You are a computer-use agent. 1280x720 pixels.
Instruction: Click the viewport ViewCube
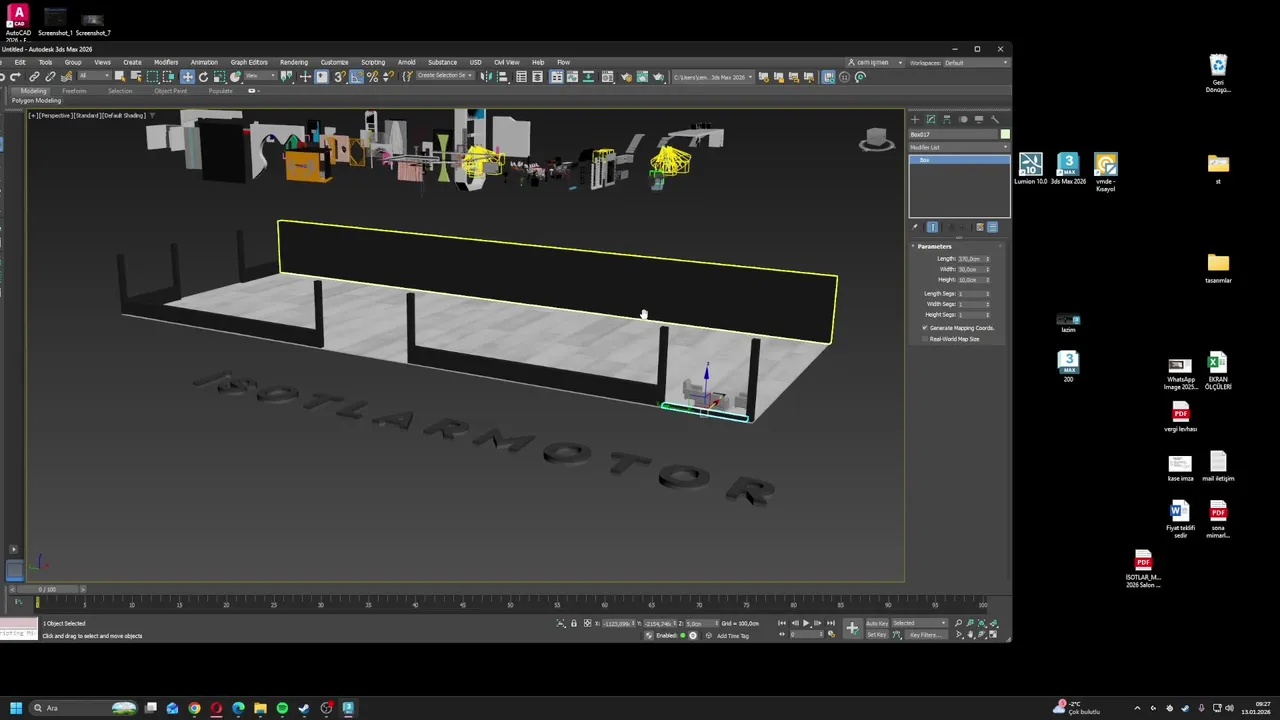point(877,139)
